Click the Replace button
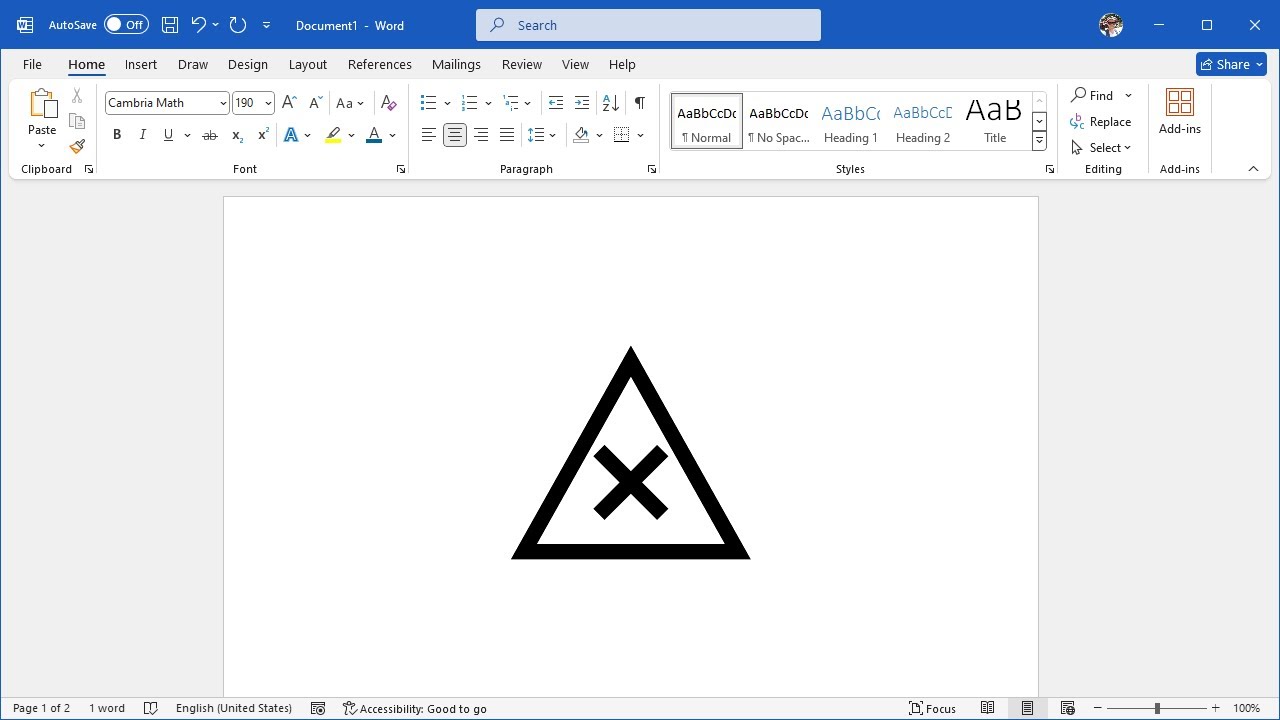This screenshot has height=720, width=1280. click(x=1101, y=121)
